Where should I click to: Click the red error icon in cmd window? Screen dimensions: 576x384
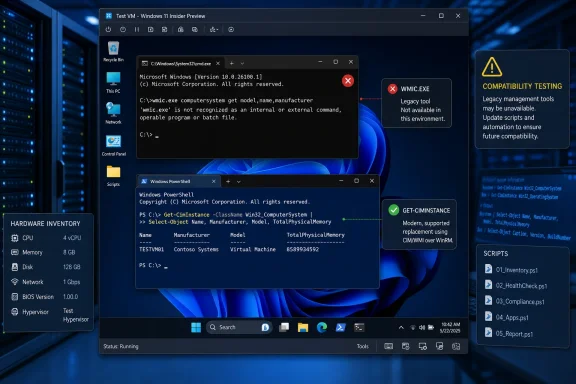tap(348, 81)
